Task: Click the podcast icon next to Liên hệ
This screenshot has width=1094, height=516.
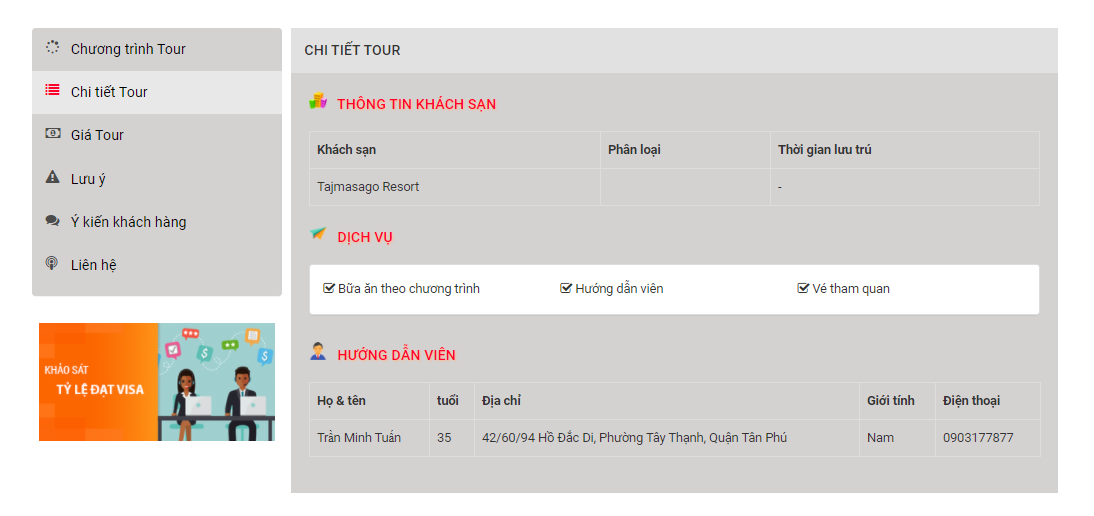Action: (x=52, y=264)
